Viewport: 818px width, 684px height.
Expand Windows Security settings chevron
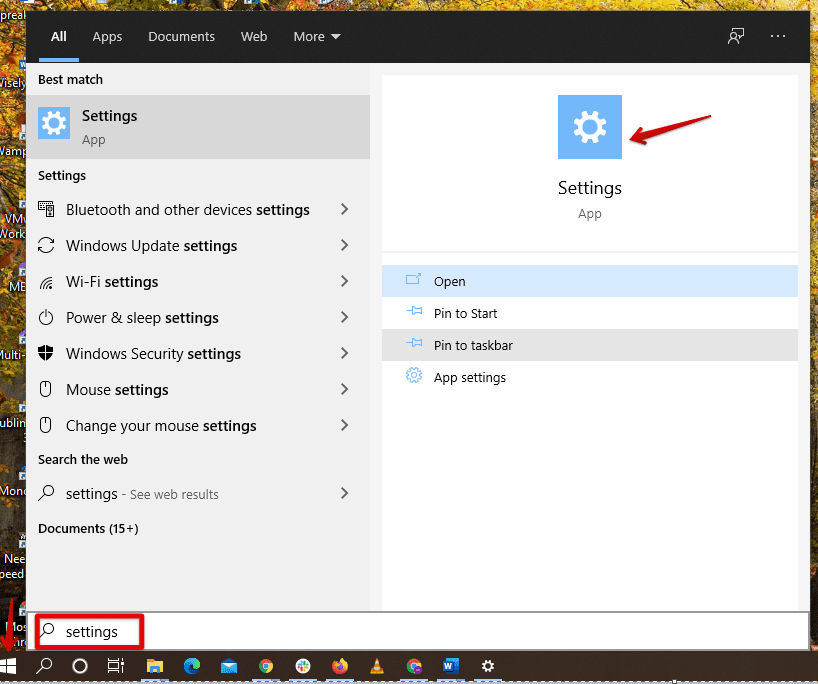(344, 353)
